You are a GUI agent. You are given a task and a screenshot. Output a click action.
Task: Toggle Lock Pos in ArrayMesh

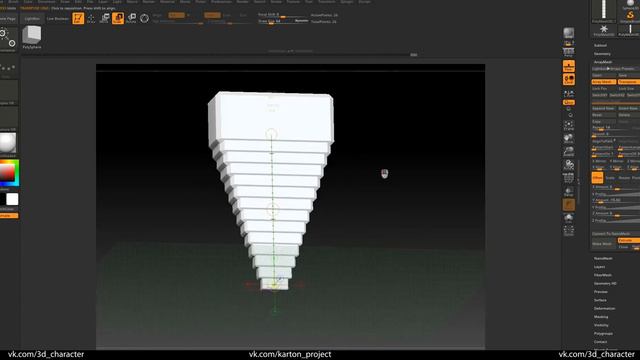[604, 89]
